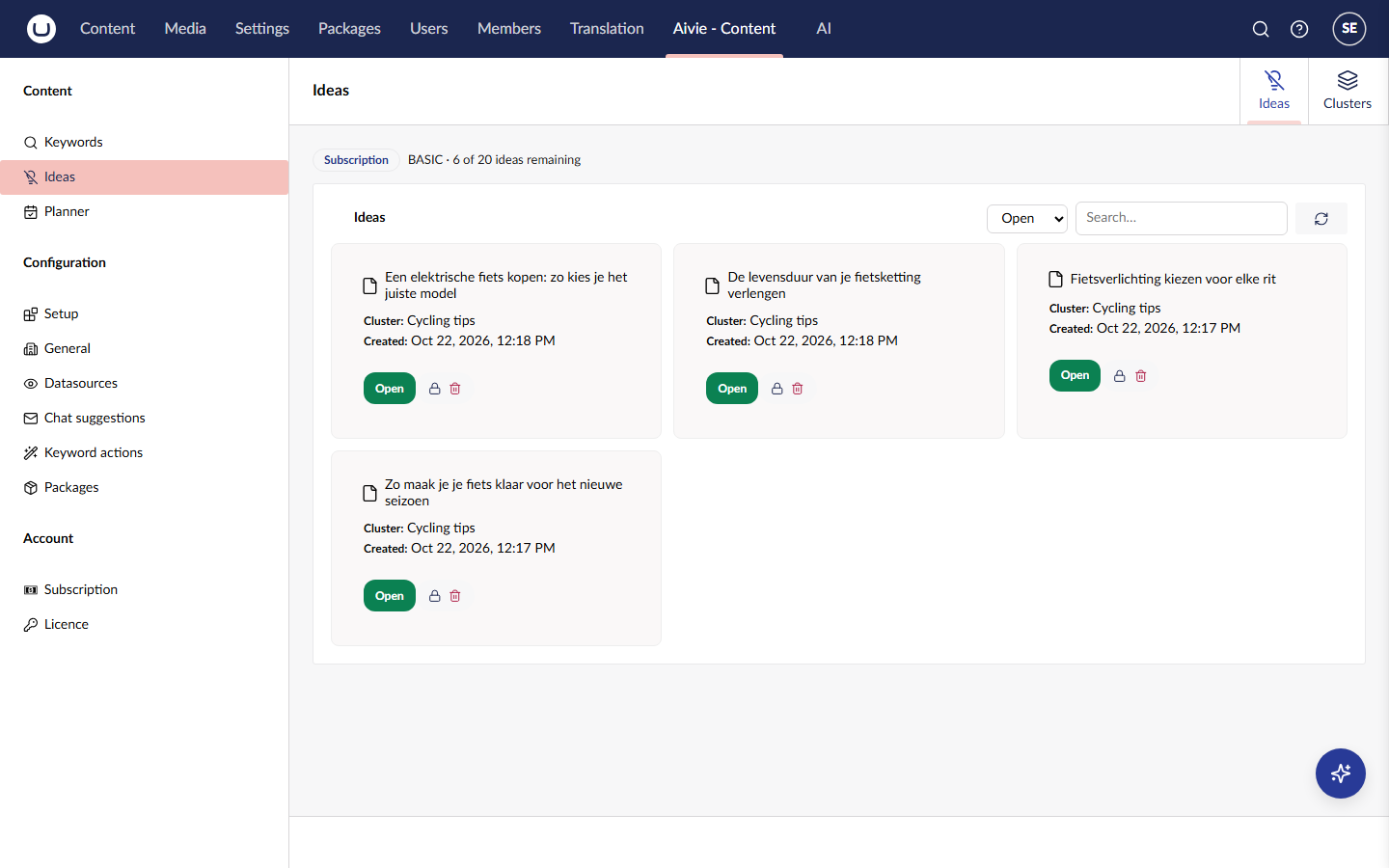Select the Ideas tab at top right
The height and width of the screenshot is (868, 1389).
point(1274,91)
